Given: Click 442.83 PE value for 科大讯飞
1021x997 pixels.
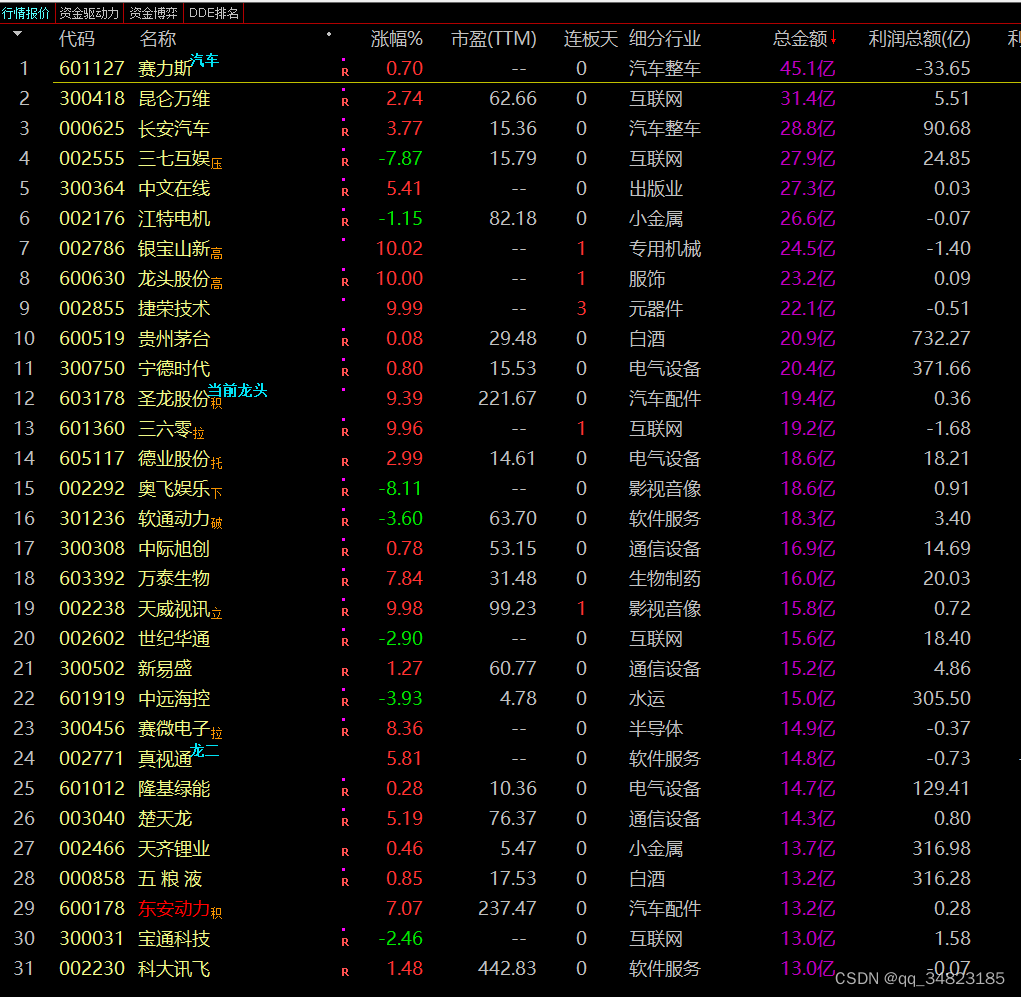Looking at the screenshot, I should [x=507, y=968].
